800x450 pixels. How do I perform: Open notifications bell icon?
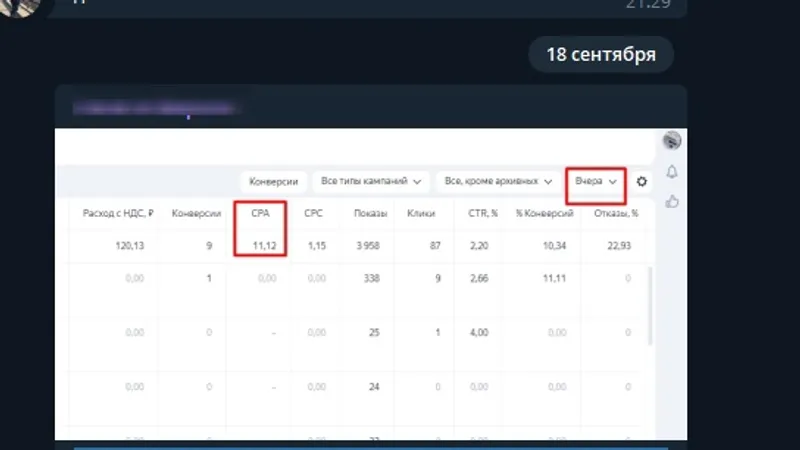point(672,172)
